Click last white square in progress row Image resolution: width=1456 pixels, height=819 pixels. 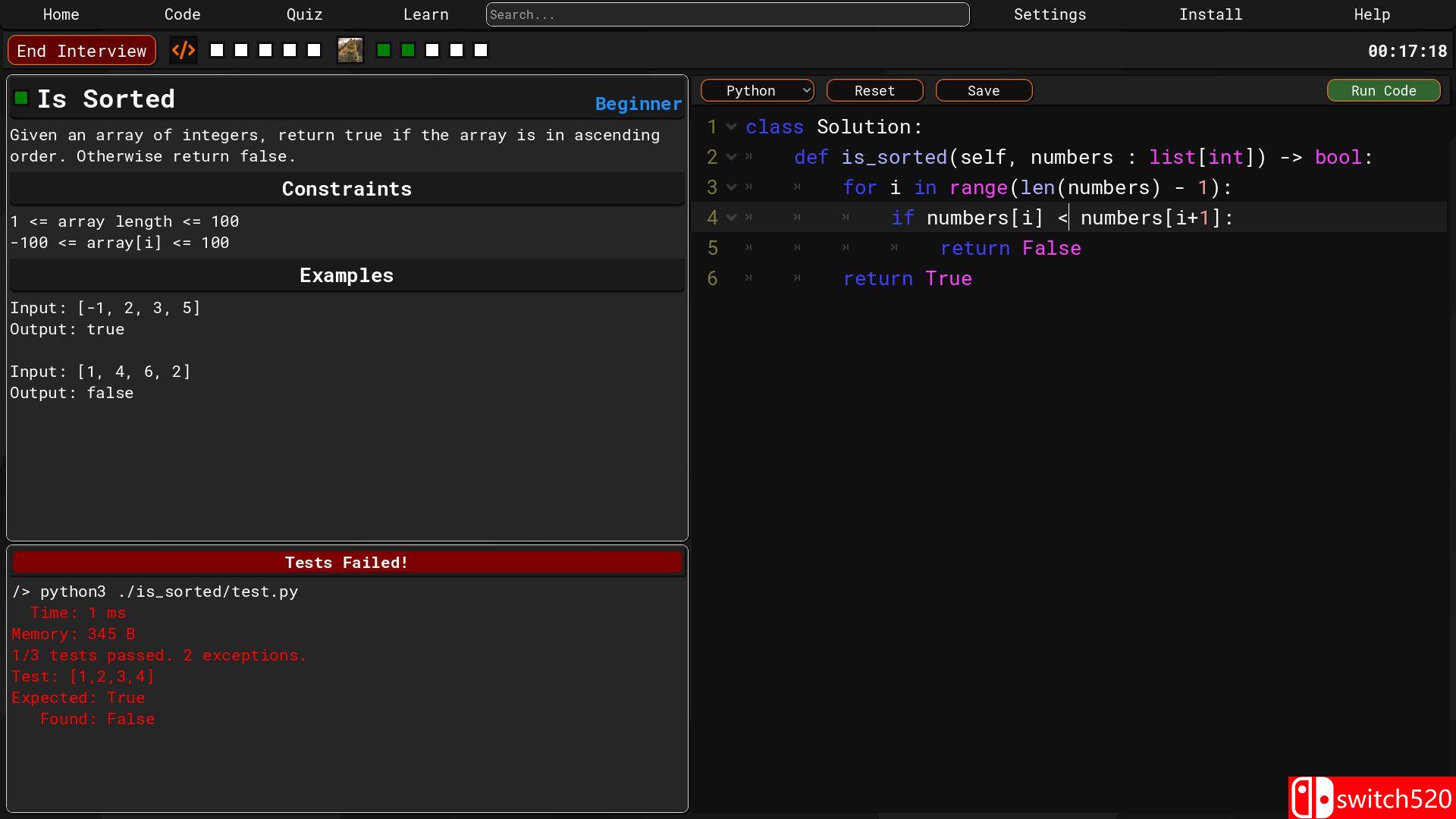point(481,51)
